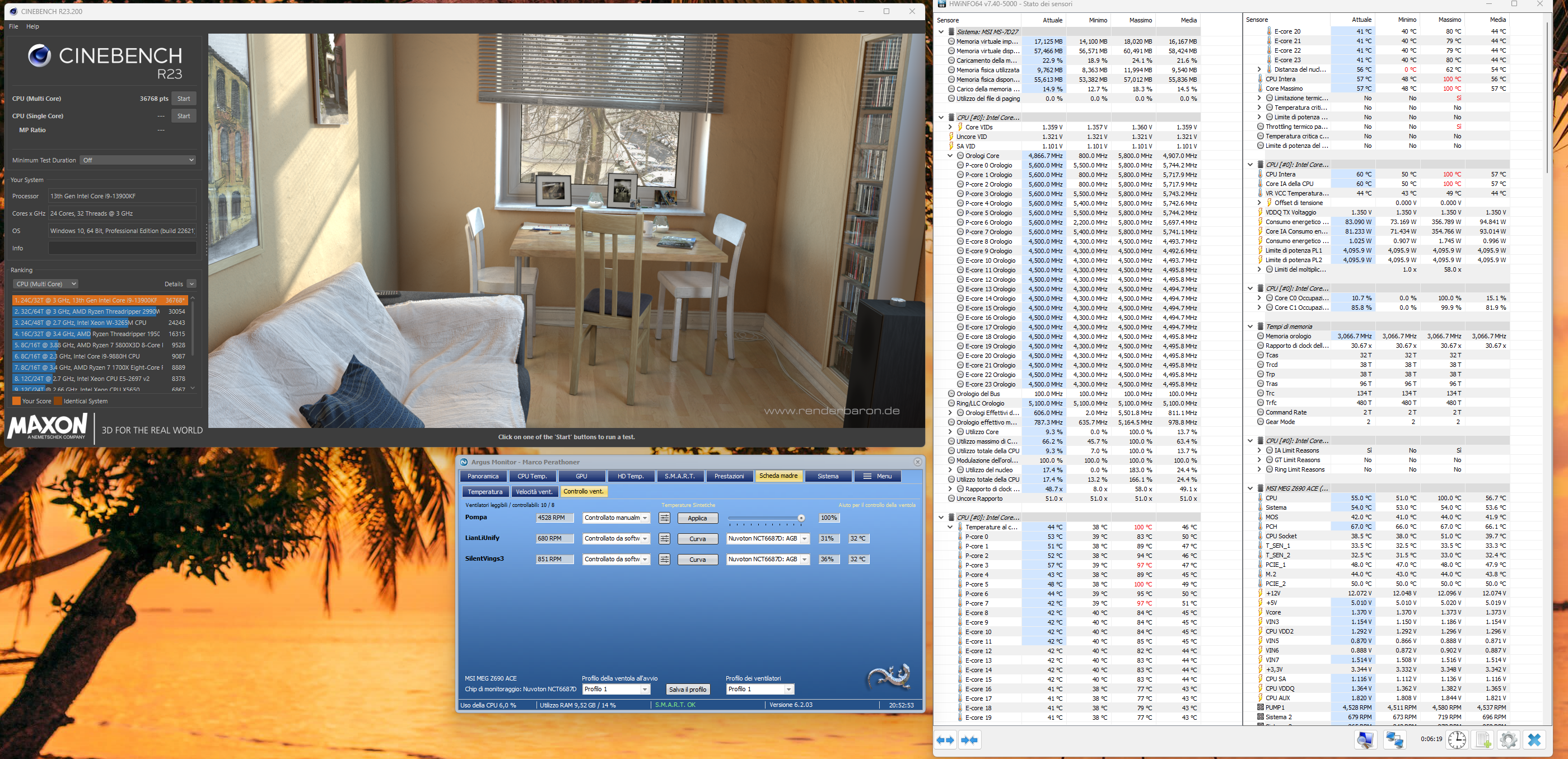Click the networked computers icon in HWiNFO
Image resolution: width=1568 pixels, height=759 pixels.
1394,740
